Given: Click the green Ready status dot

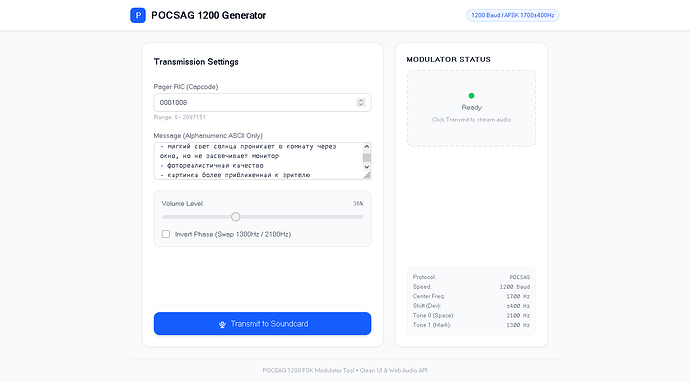Looking at the screenshot, I should [x=471, y=96].
